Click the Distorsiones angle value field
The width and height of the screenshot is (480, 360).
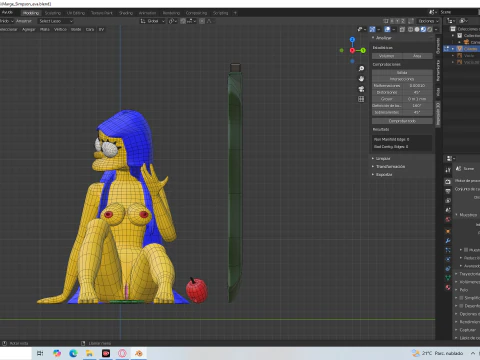pos(417,92)
